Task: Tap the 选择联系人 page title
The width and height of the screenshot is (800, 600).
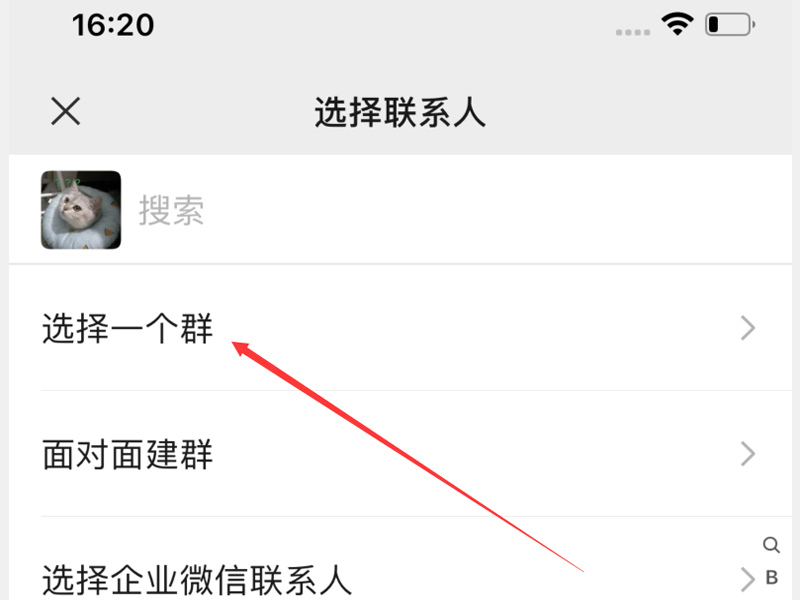Action: pos(400,112)
